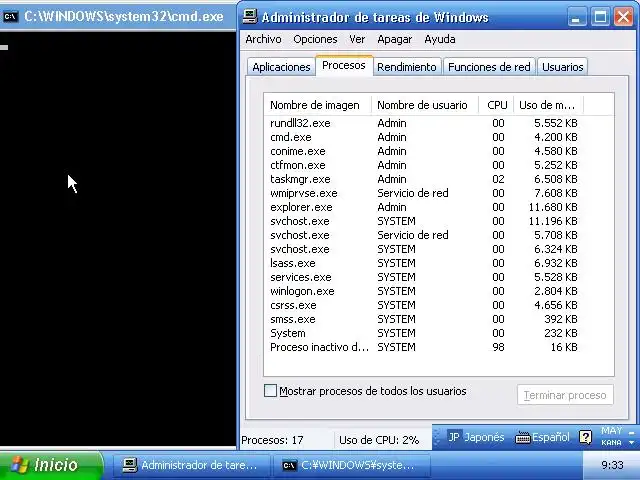Sort by CPU column header
The width and height of the screenshot is (640, 480).
(496, 105)
